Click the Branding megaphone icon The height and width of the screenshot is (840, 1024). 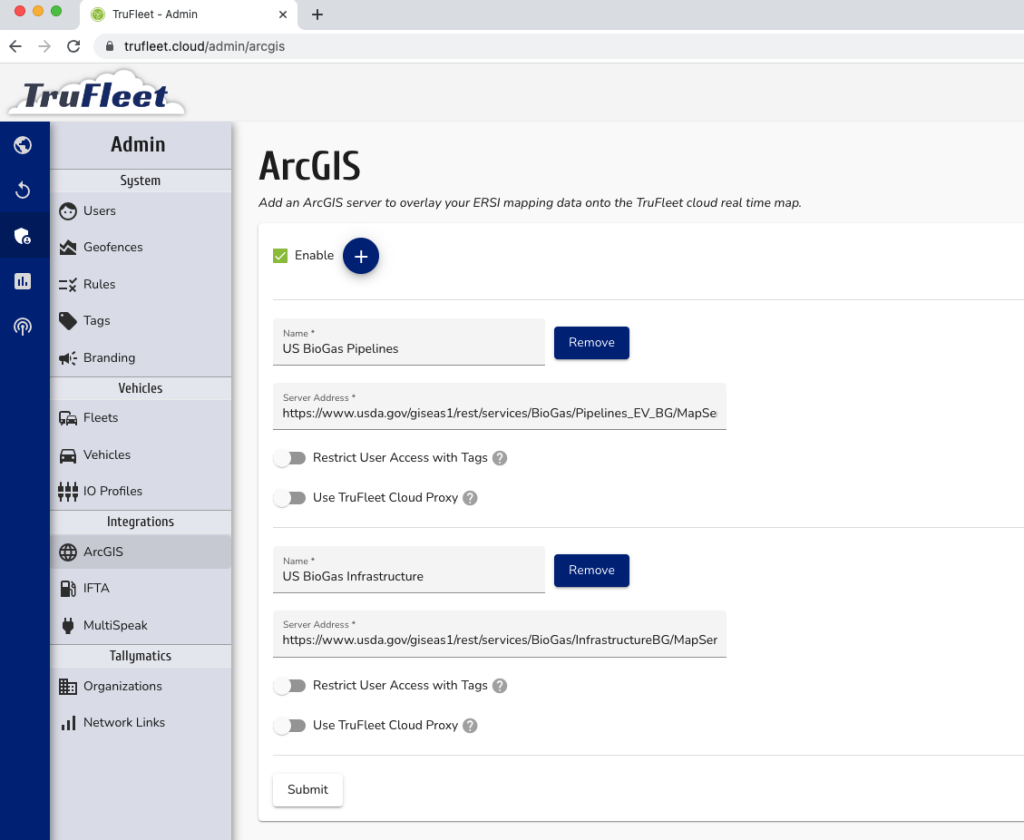(68, 358)
